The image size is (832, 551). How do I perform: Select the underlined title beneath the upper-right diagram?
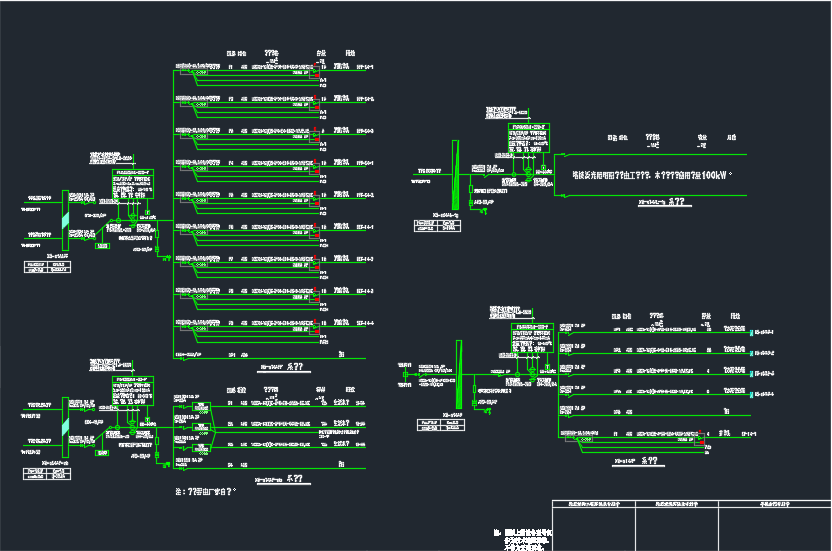coord(662,202)
